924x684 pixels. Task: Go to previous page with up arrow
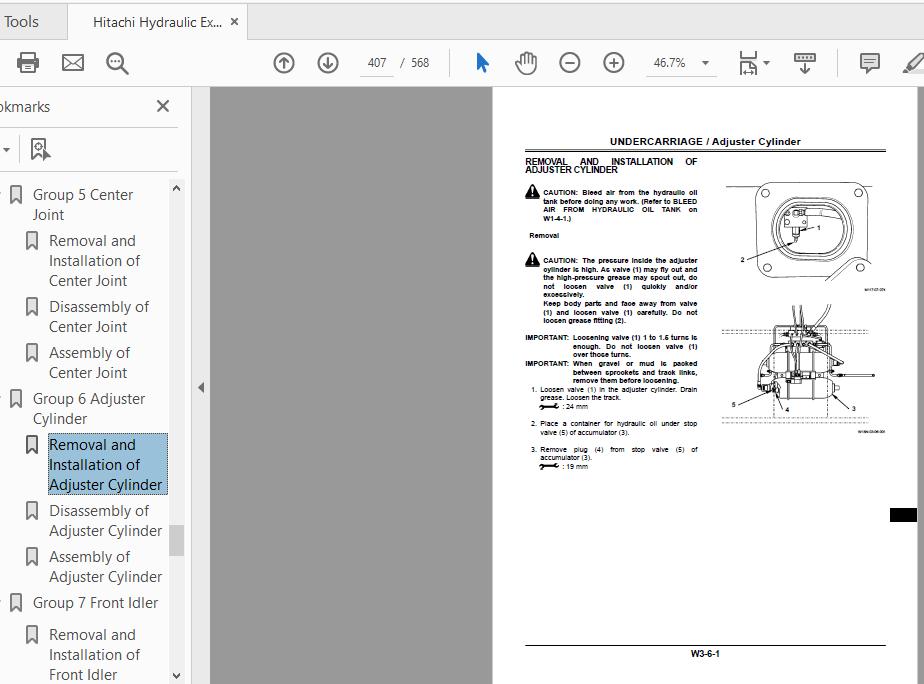283,62
